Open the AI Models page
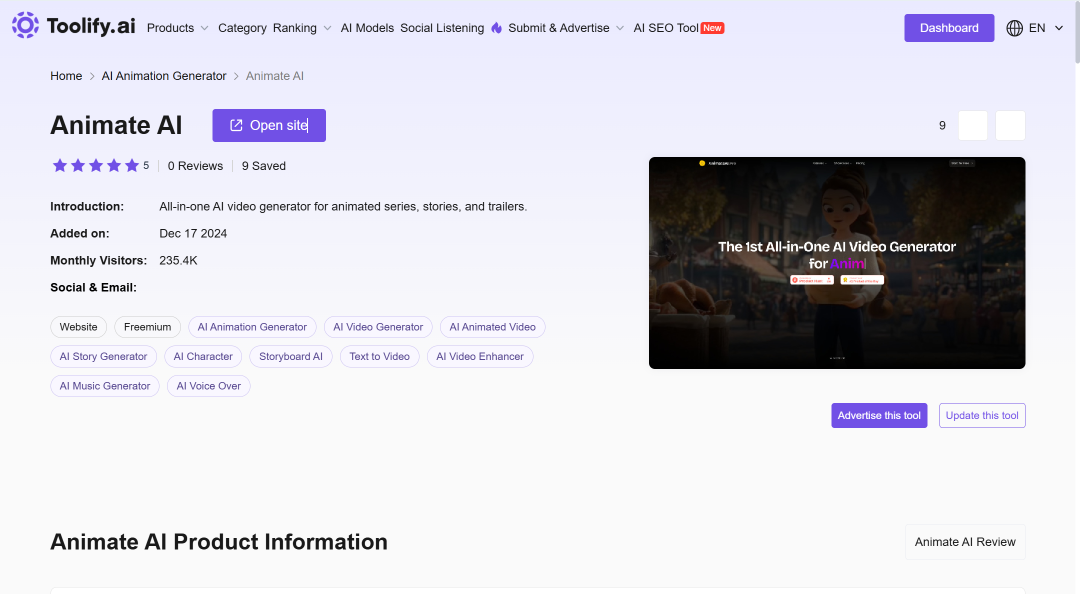The height and width of the screenshot is (594, 1080). click(367, 28)
